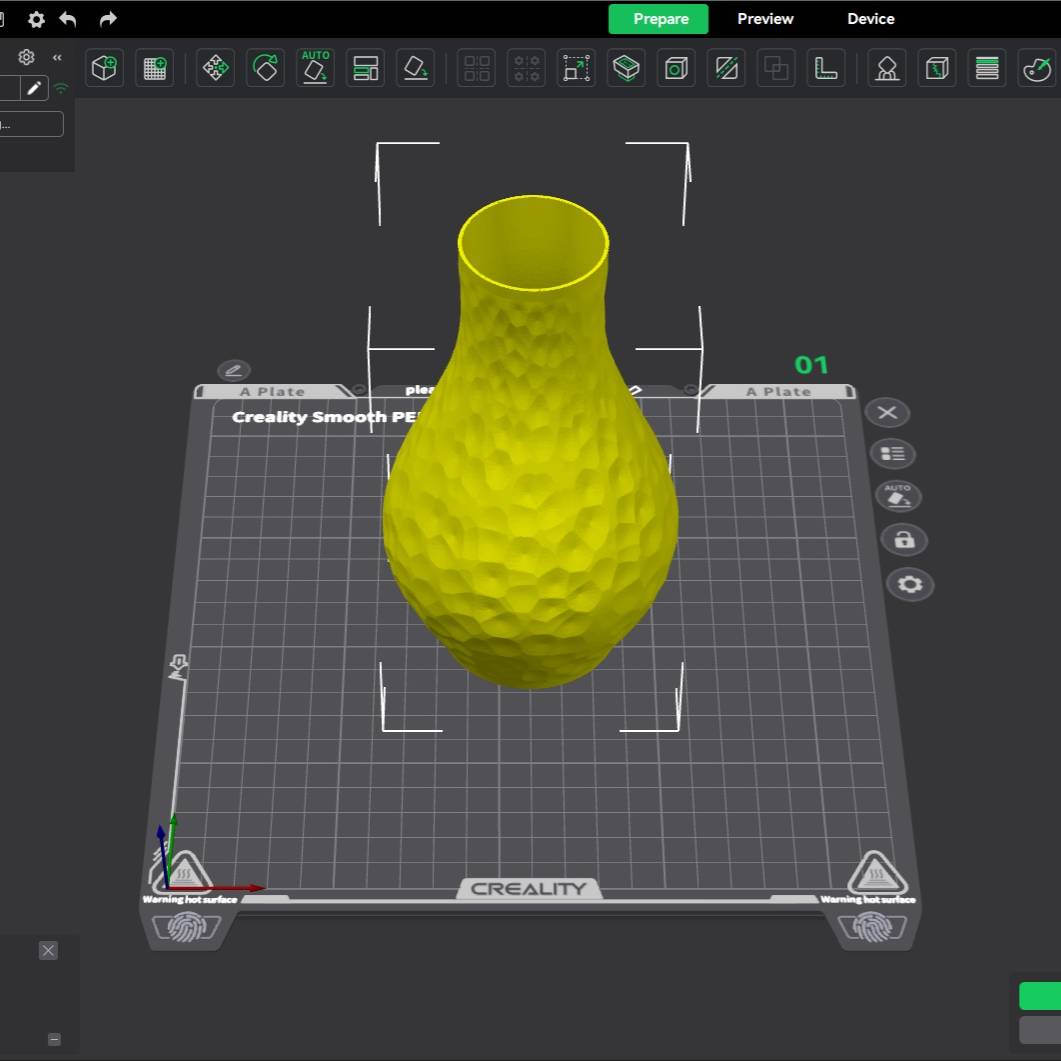Select the Scale tool in the toolbar
This screenshot has height=1061, width=1061.
tap(576, 68)
